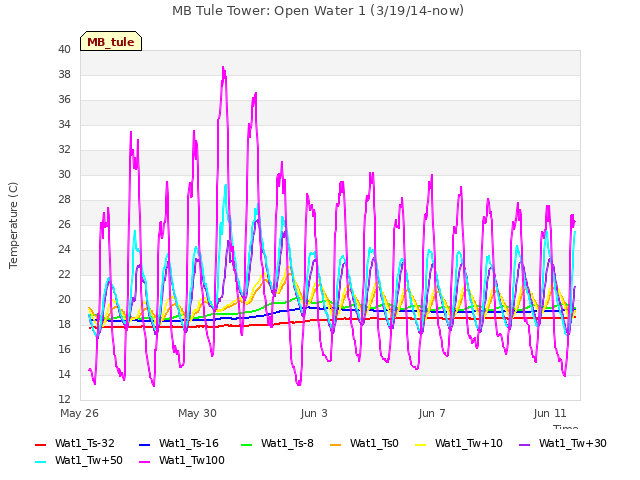The height and width of the screenshot is (480, 640).
Task: Click the cyan Wat1_Tw+50 legend swatch
Action: pyautogui.click(x=41, y=462)
